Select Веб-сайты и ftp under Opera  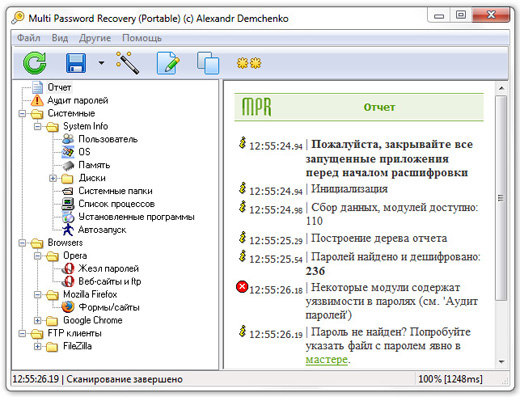click(109, 281)
